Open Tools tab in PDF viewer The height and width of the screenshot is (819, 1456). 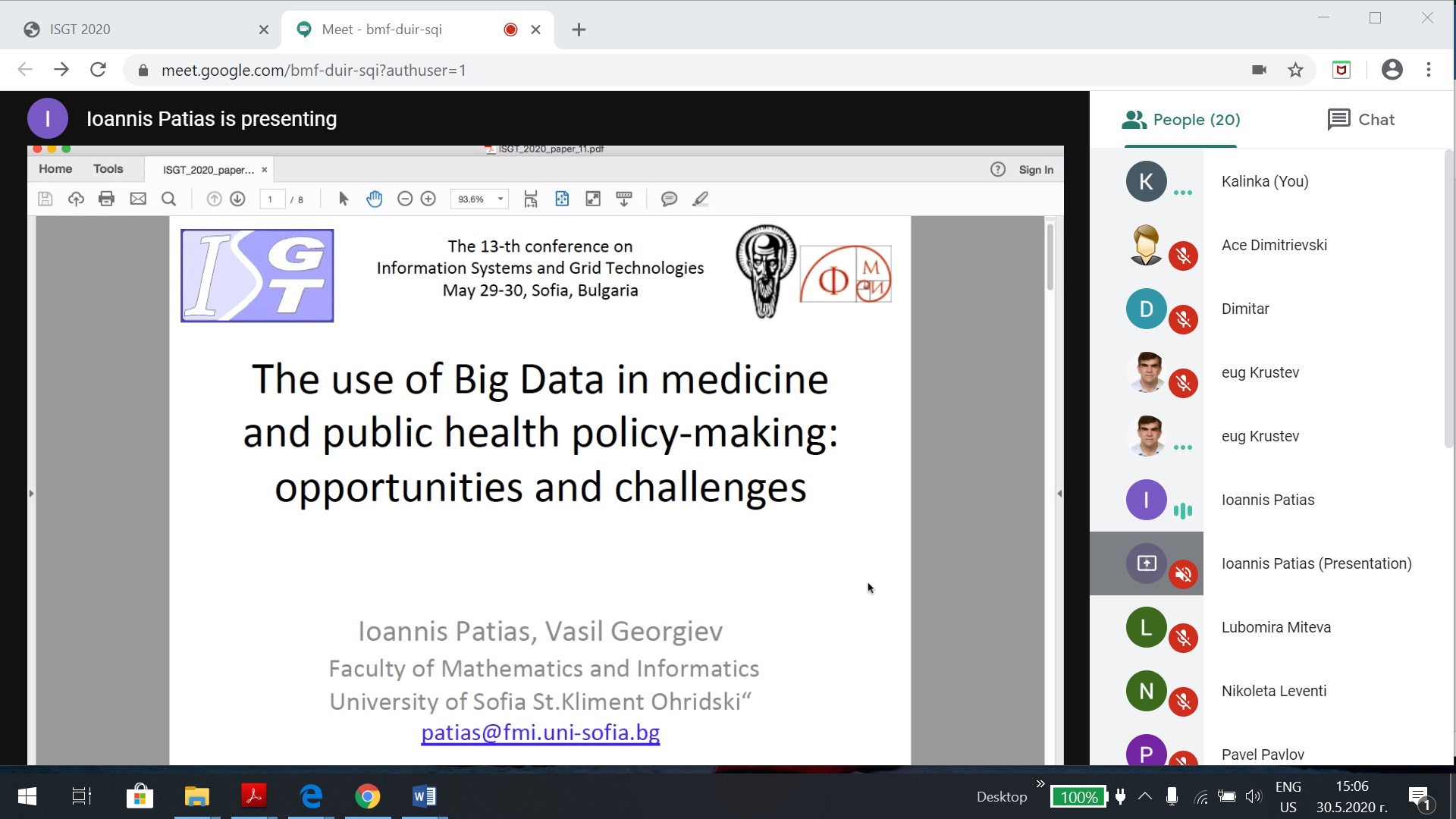[x=108, y=169]
